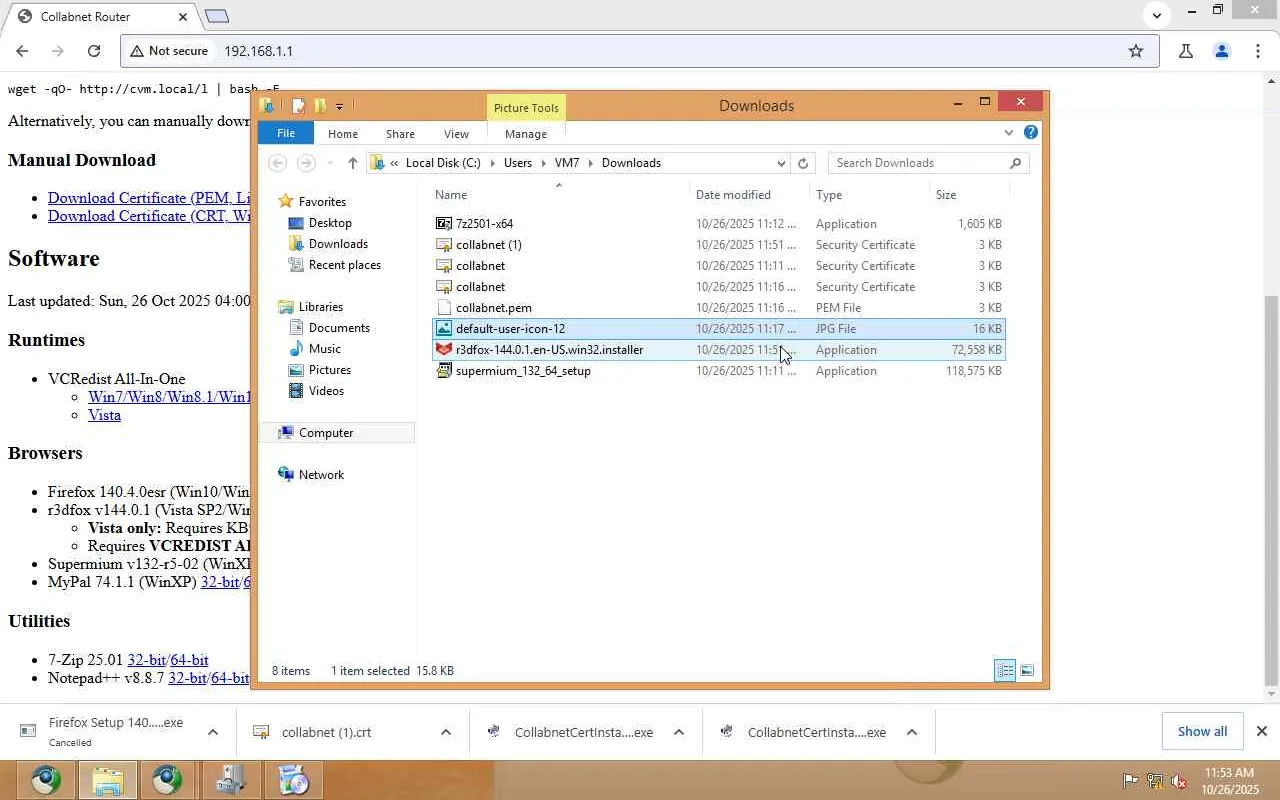Click the 7z2501-x64 application icon
The width and height of the screenshot is (1280, 800).
click(x=444, y=224)
